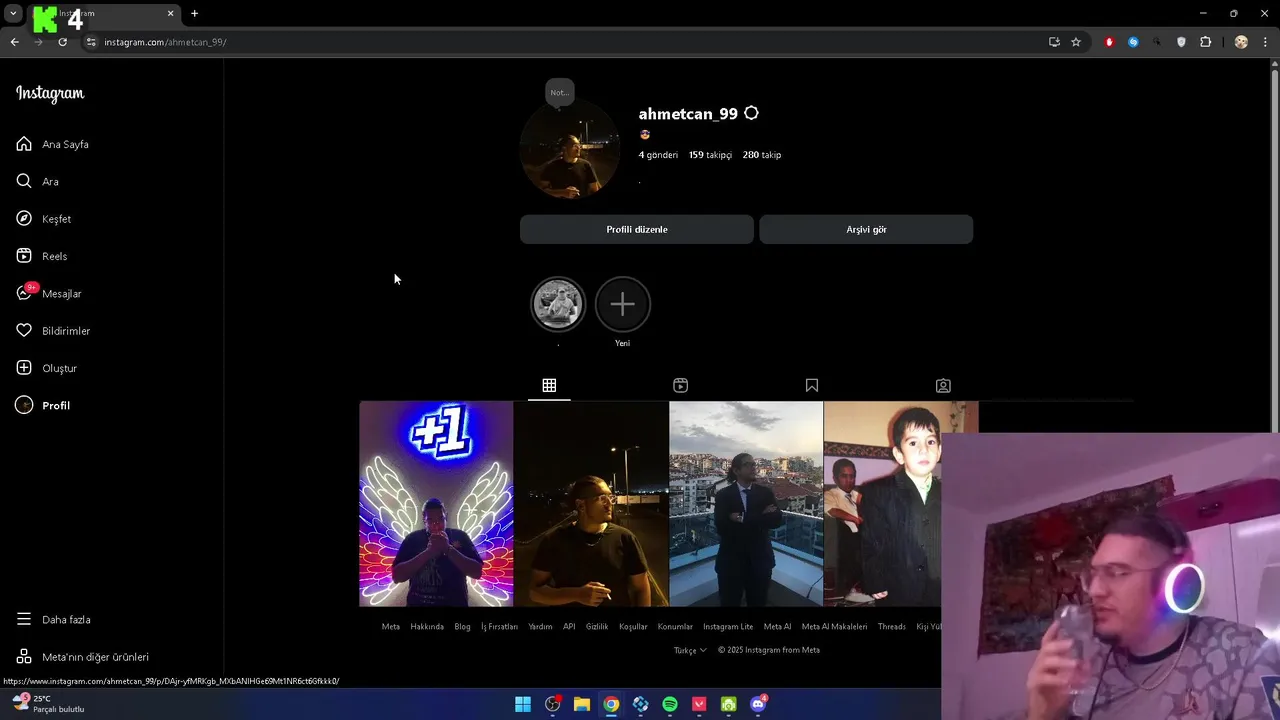The height and width of the screenshot is (720, 1280).
Task: Click the site info icon in address bar
Action: (x=91, y=42)
